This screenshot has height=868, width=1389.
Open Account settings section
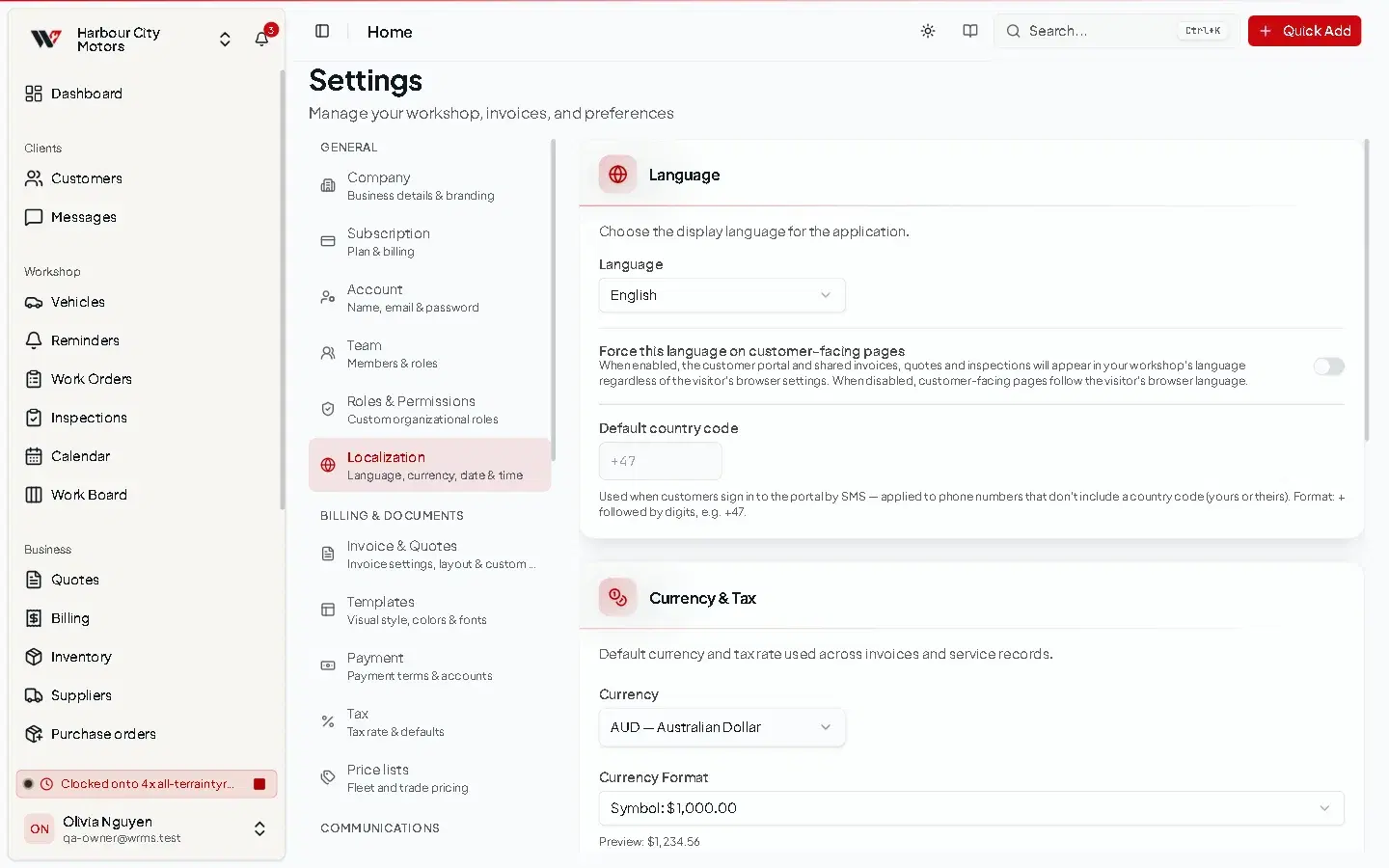tap(429, 297)
